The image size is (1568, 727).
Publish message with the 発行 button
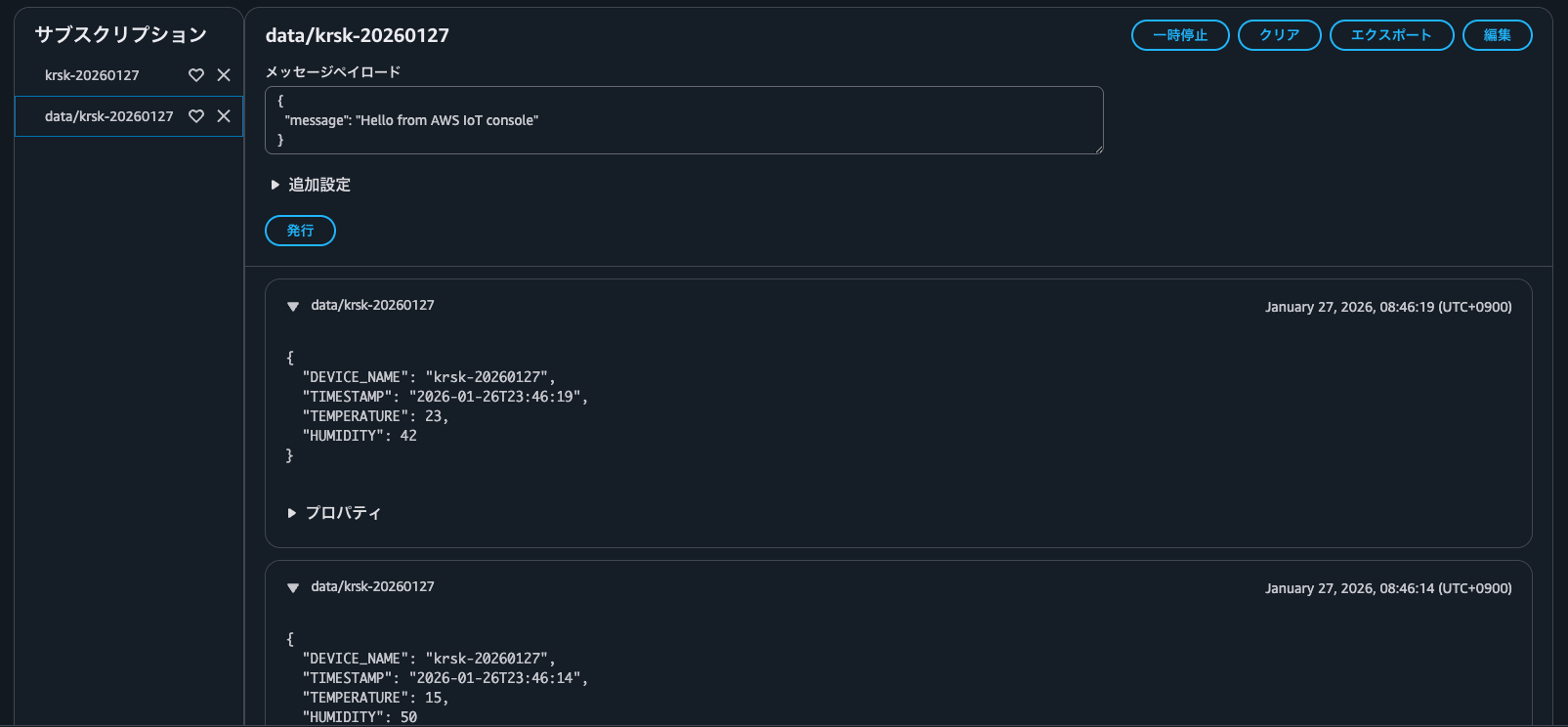pyautogui.click(x=300, y=231)
